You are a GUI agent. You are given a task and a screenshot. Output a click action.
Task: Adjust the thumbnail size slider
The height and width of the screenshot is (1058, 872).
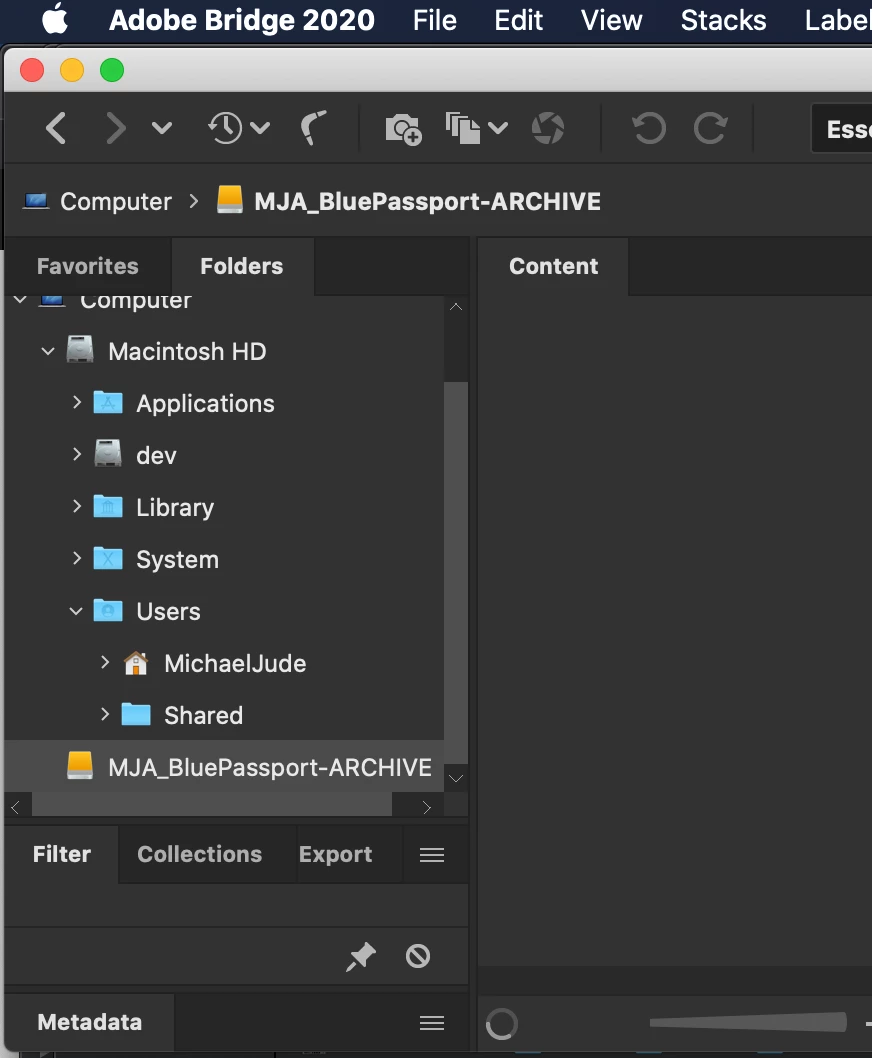pos(748,1022)
